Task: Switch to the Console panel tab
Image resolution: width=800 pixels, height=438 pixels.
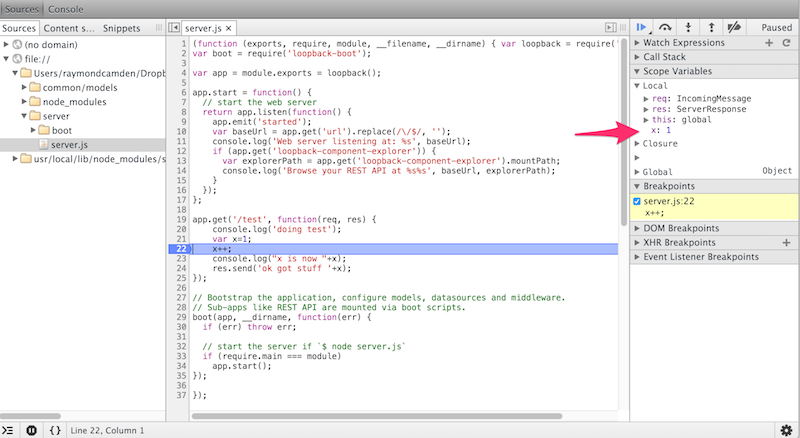Action: (66, 9)
